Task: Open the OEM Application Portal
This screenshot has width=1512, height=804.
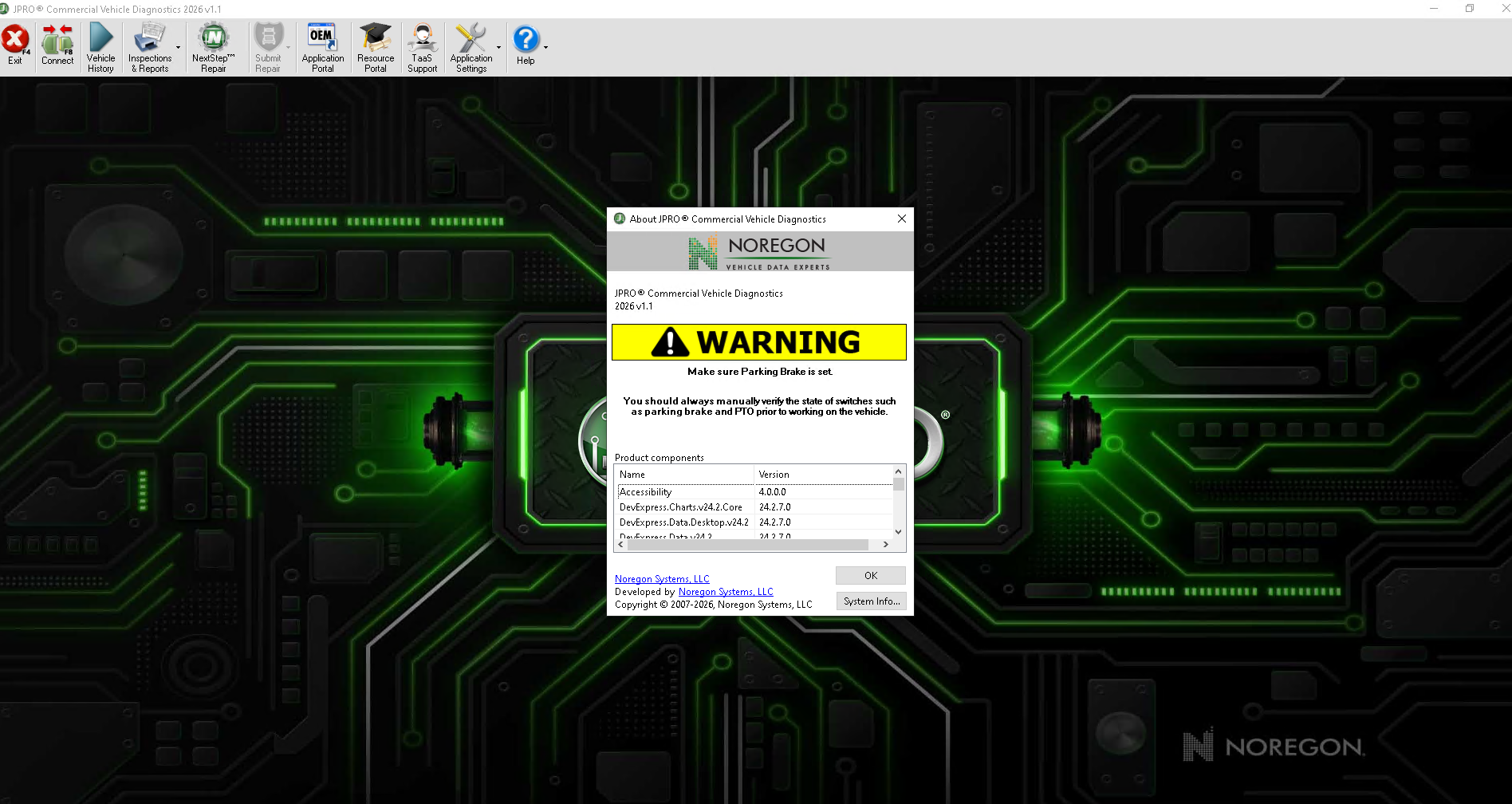Action: 323,48
